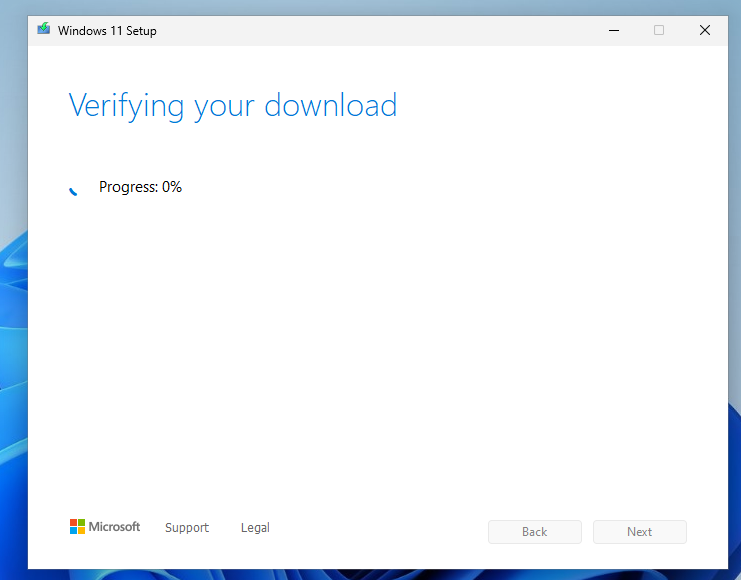
Task: Click the "Verifying your download" heading
Action: [x=233, y=106]
